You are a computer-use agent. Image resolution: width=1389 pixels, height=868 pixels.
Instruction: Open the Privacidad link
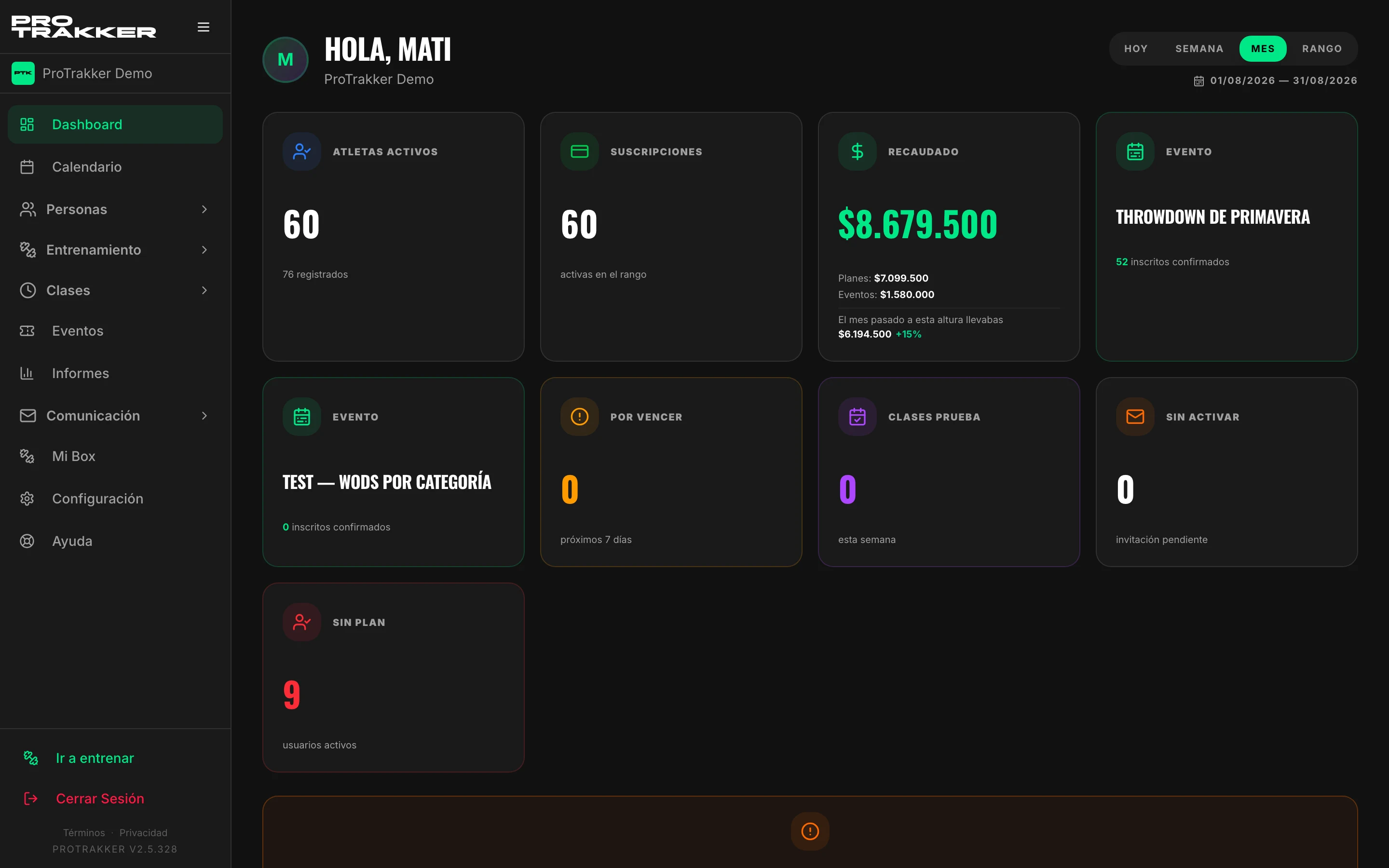tap(144, 832)
